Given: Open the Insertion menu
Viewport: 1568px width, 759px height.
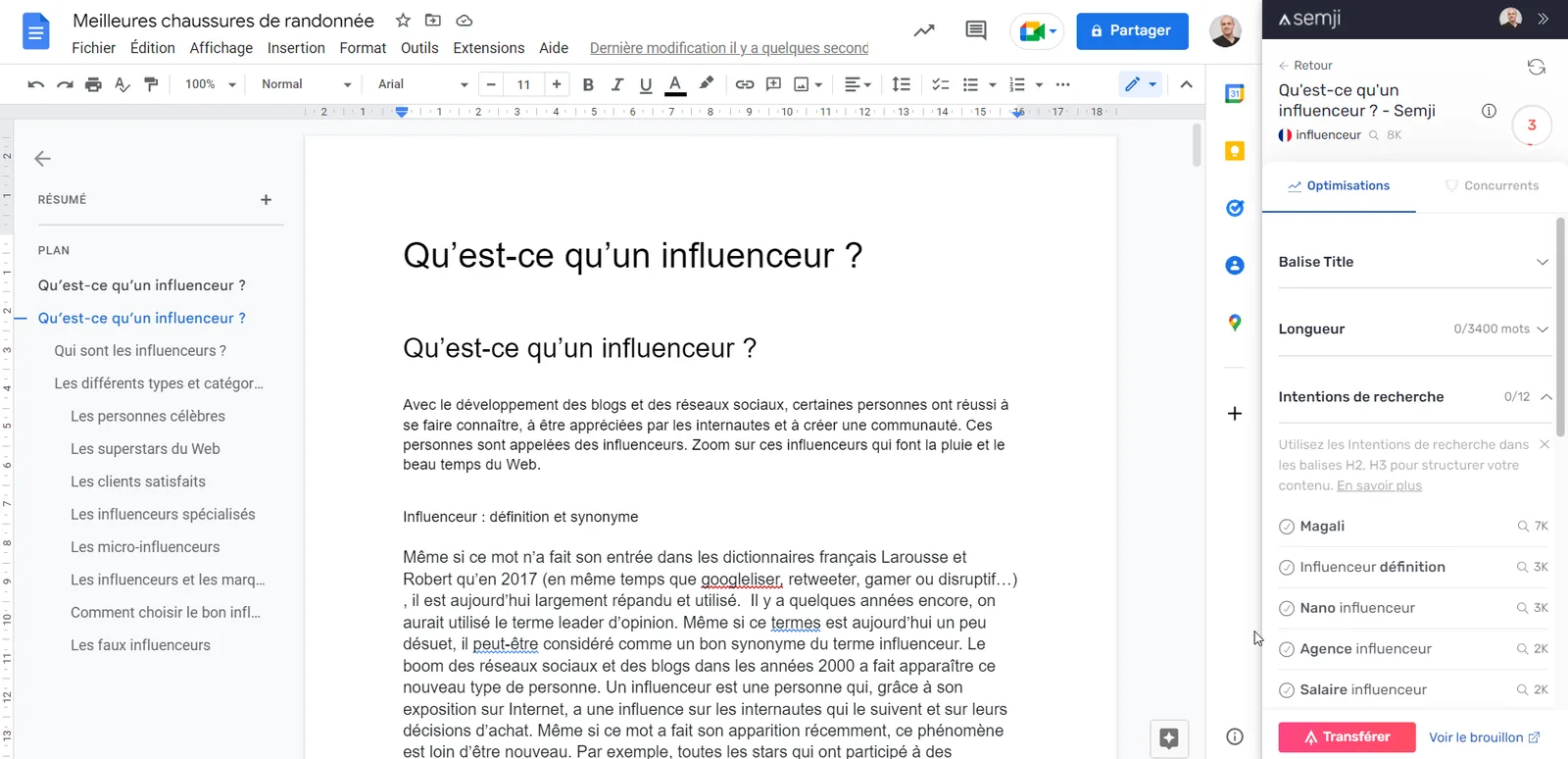Looking at the screenshot, I should [x=296, y=48].
